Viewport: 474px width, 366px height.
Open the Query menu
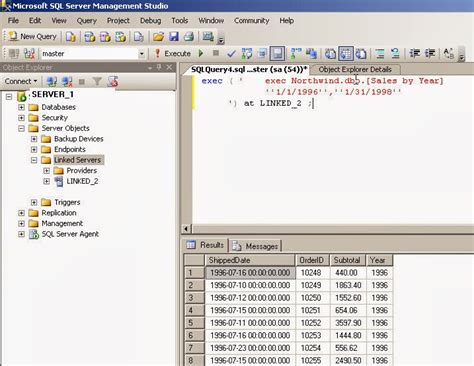87,21
